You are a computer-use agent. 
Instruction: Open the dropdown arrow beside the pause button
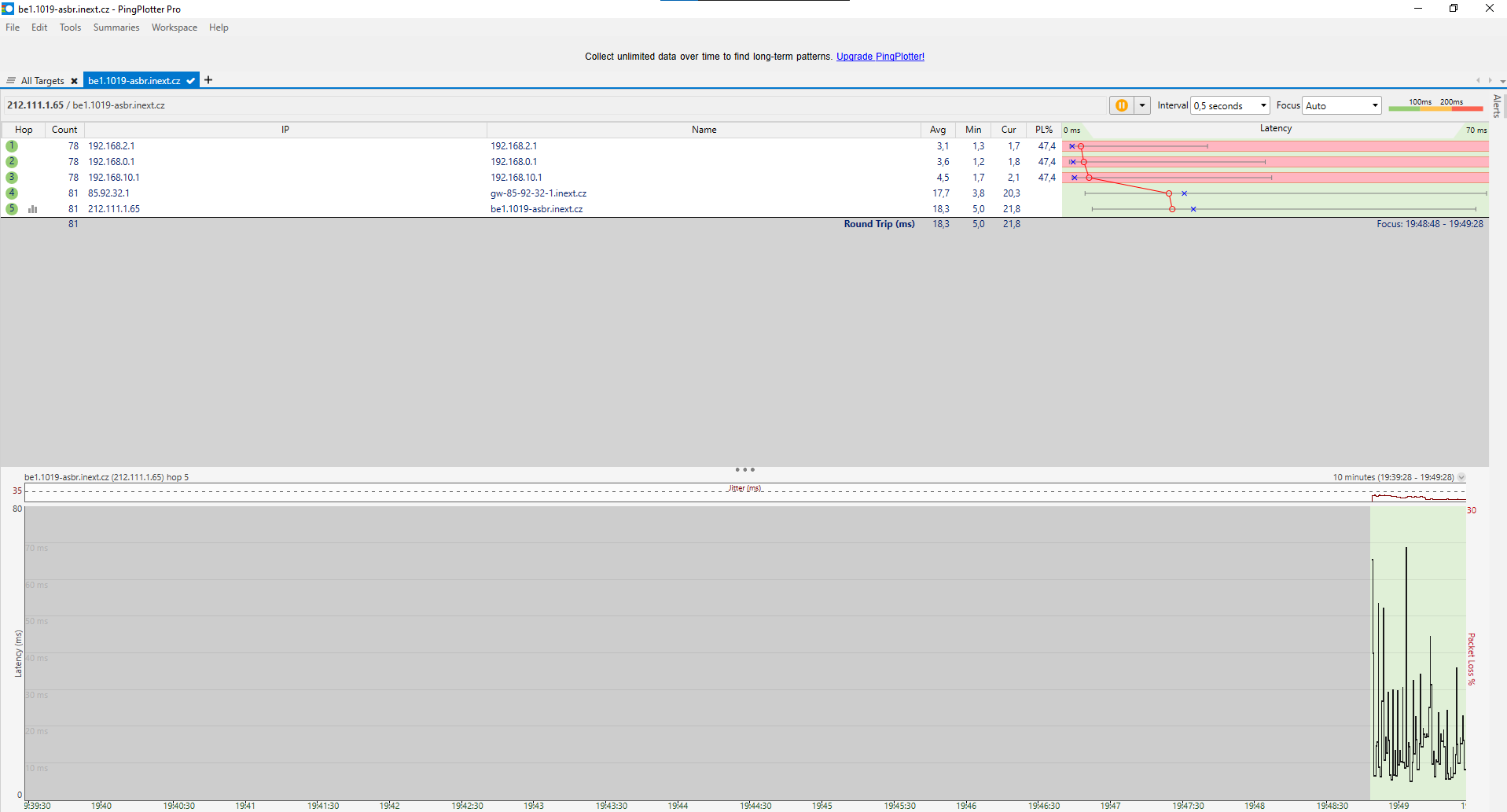point(1142,105)
